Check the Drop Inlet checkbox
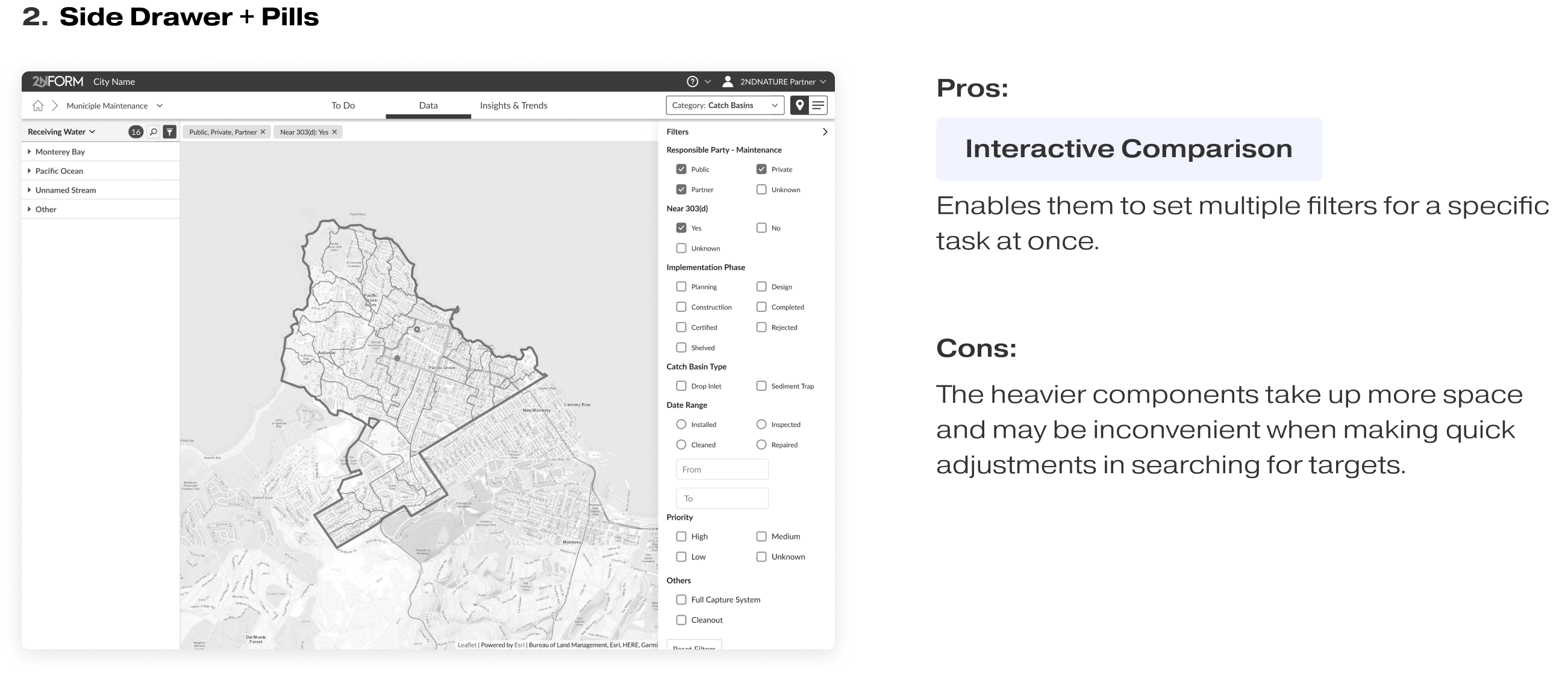This screenshot has width=1568, height=675. 681,386
